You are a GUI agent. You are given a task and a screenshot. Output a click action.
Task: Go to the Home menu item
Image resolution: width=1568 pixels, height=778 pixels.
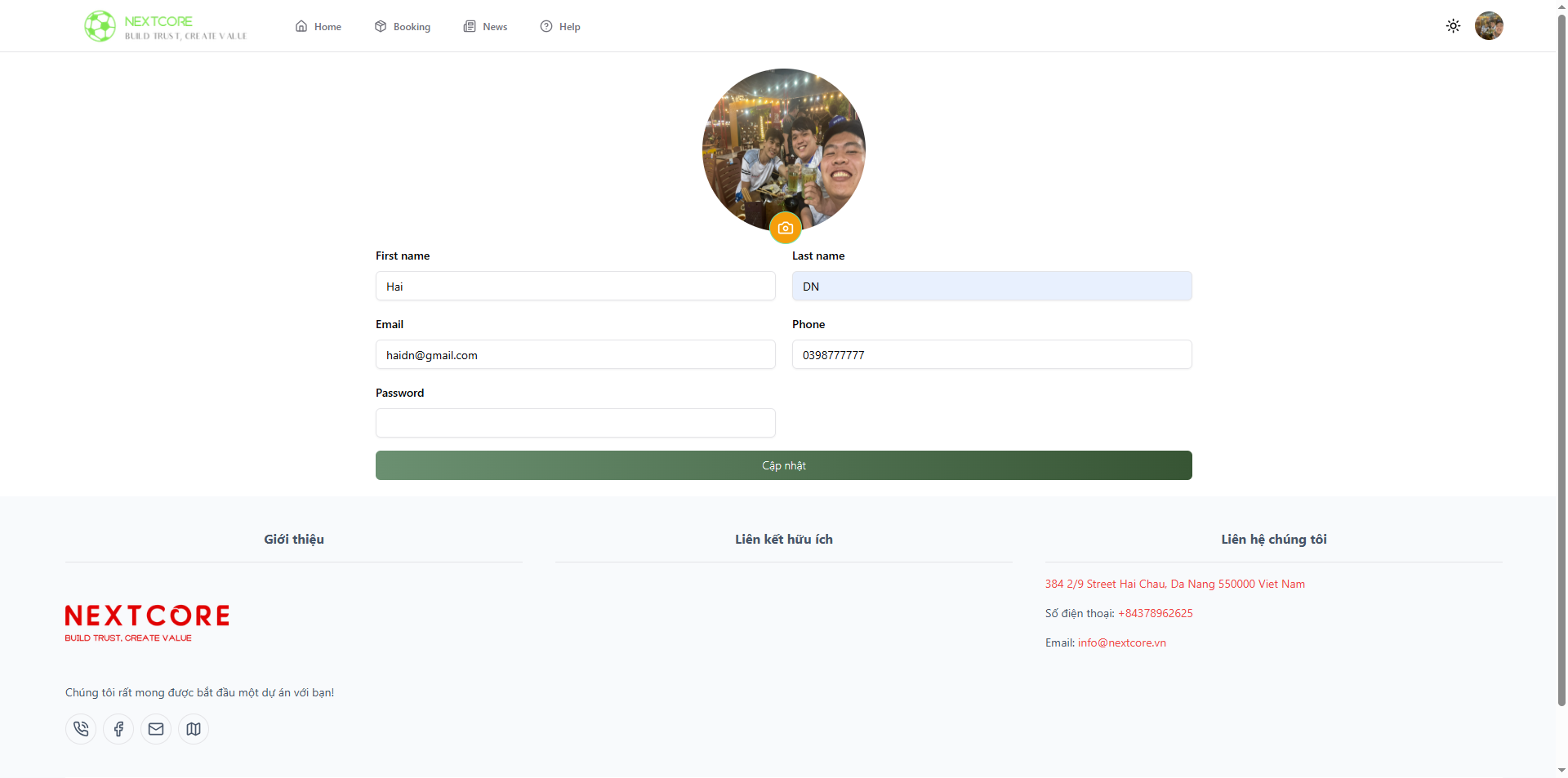pyautogui.click(x=318, y=27)
